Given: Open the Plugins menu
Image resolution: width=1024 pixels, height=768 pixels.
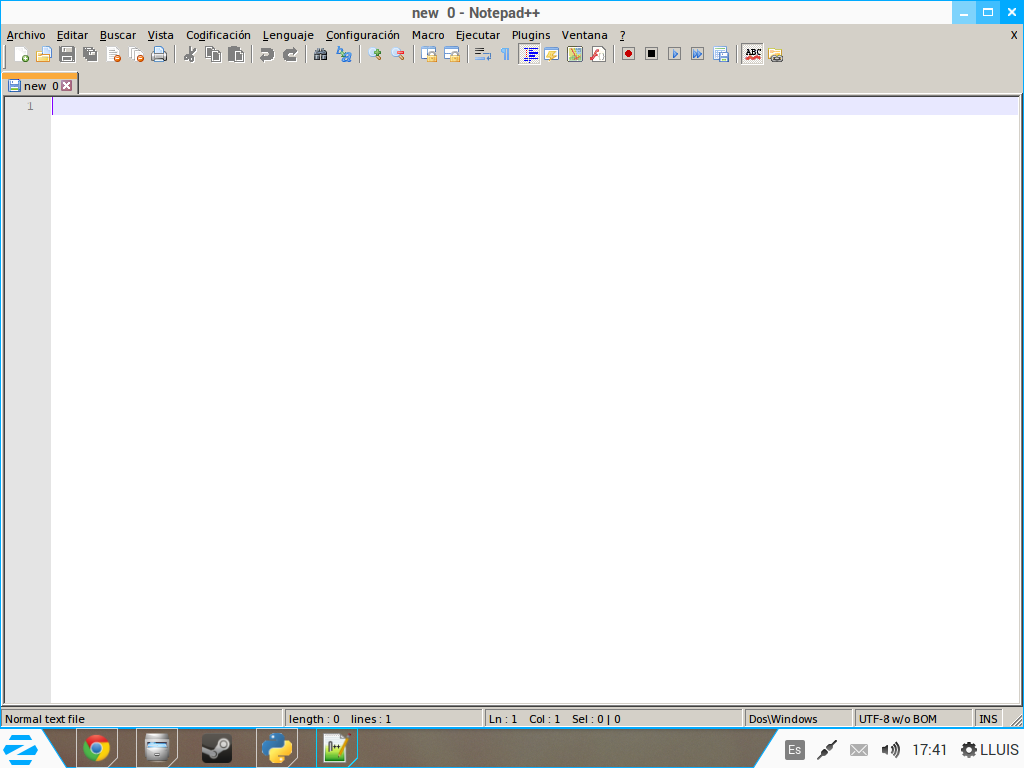Looking at the screenshot, I should 530,34.
